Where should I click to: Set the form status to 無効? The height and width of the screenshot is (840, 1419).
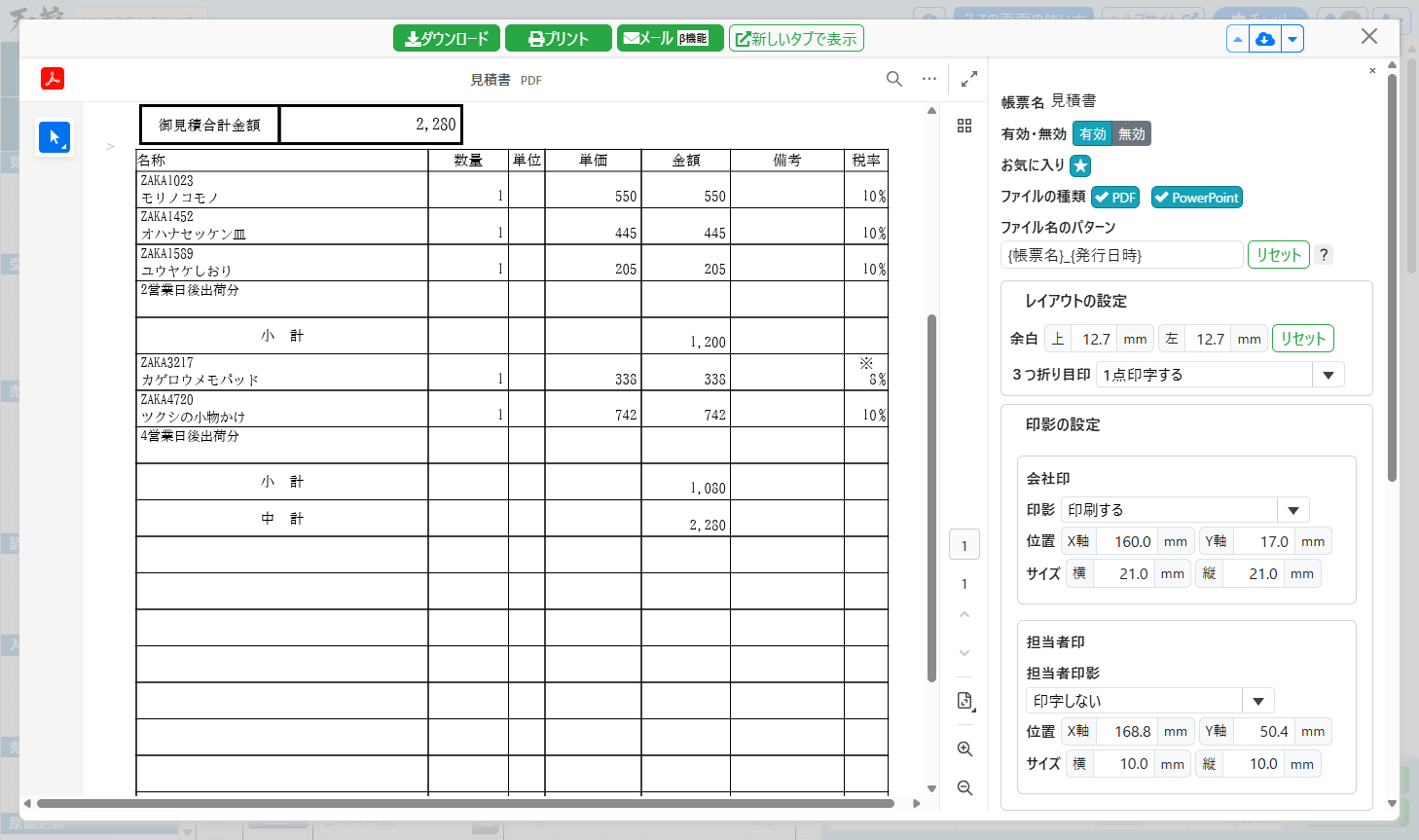[1132, 134]
